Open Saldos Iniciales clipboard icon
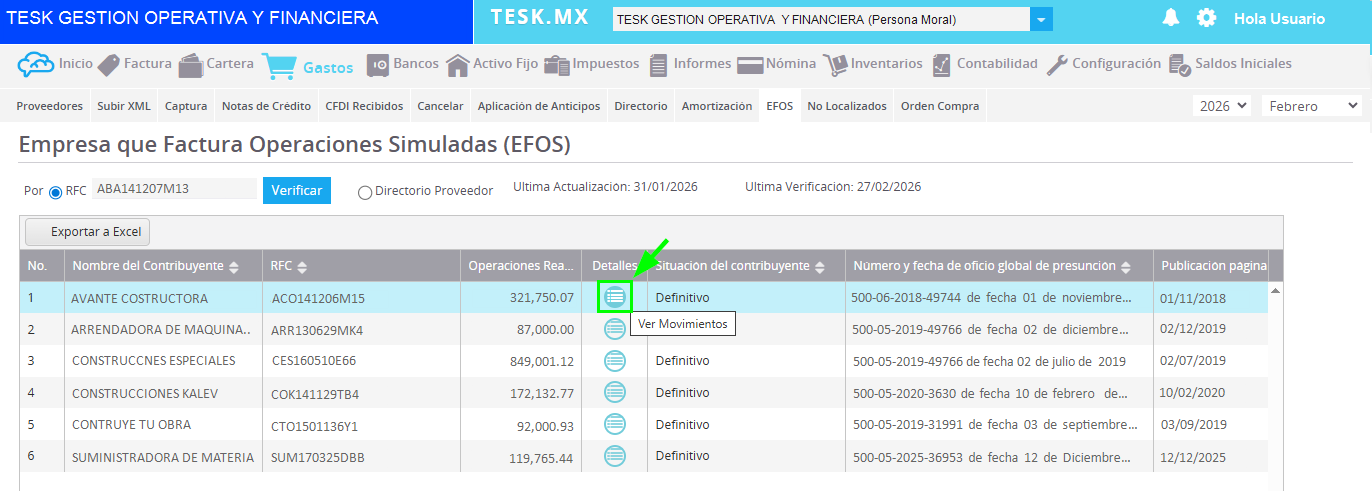The width and height of the screenshot is (1372, 491). (1180, 66)
